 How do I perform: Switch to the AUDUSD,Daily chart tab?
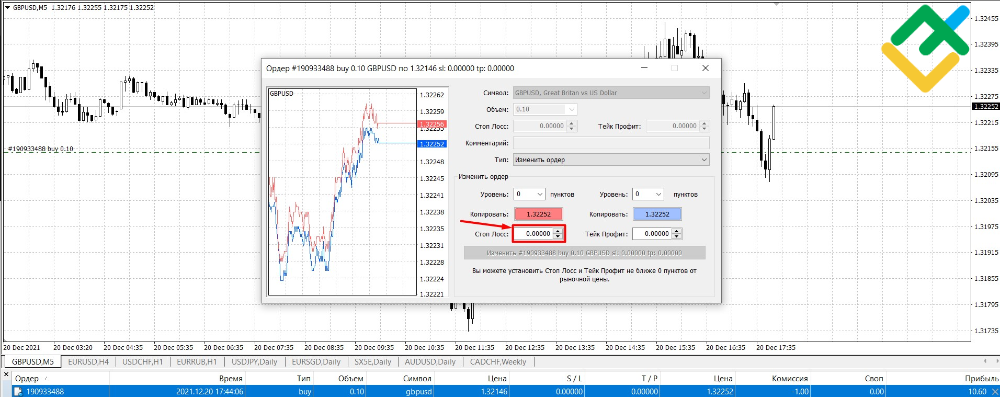[431, 362]
